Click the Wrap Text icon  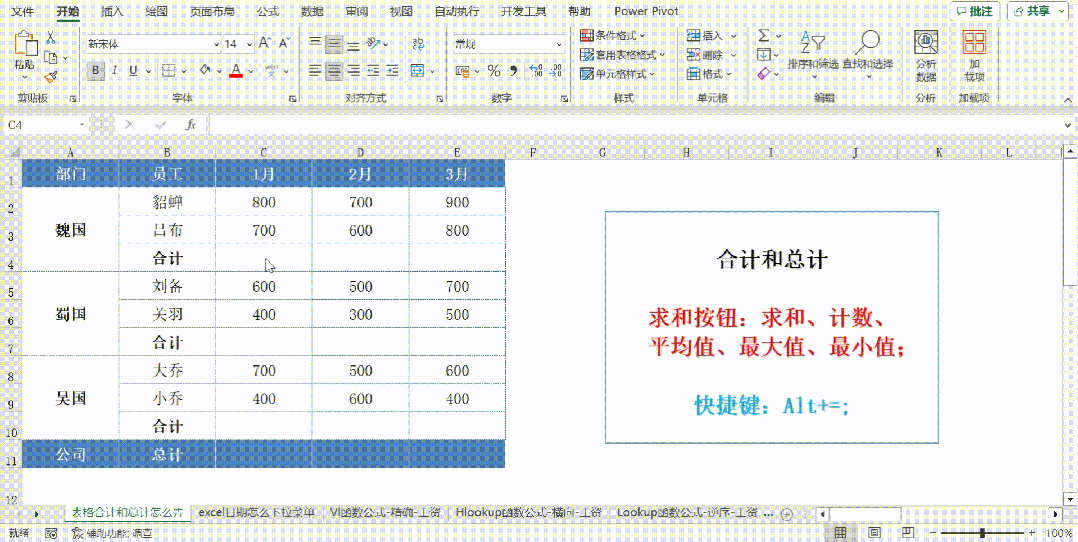(x=418, y=44)
